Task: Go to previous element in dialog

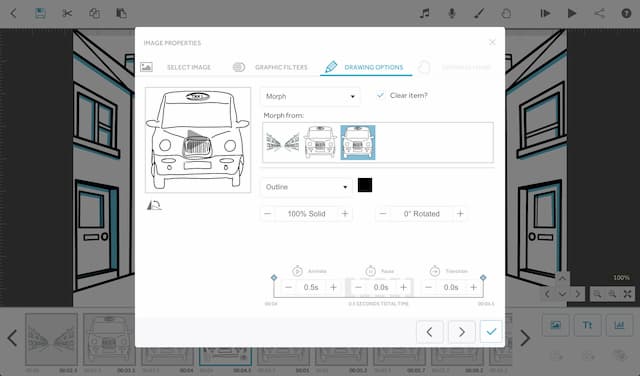Action: (x=429, y=332)
